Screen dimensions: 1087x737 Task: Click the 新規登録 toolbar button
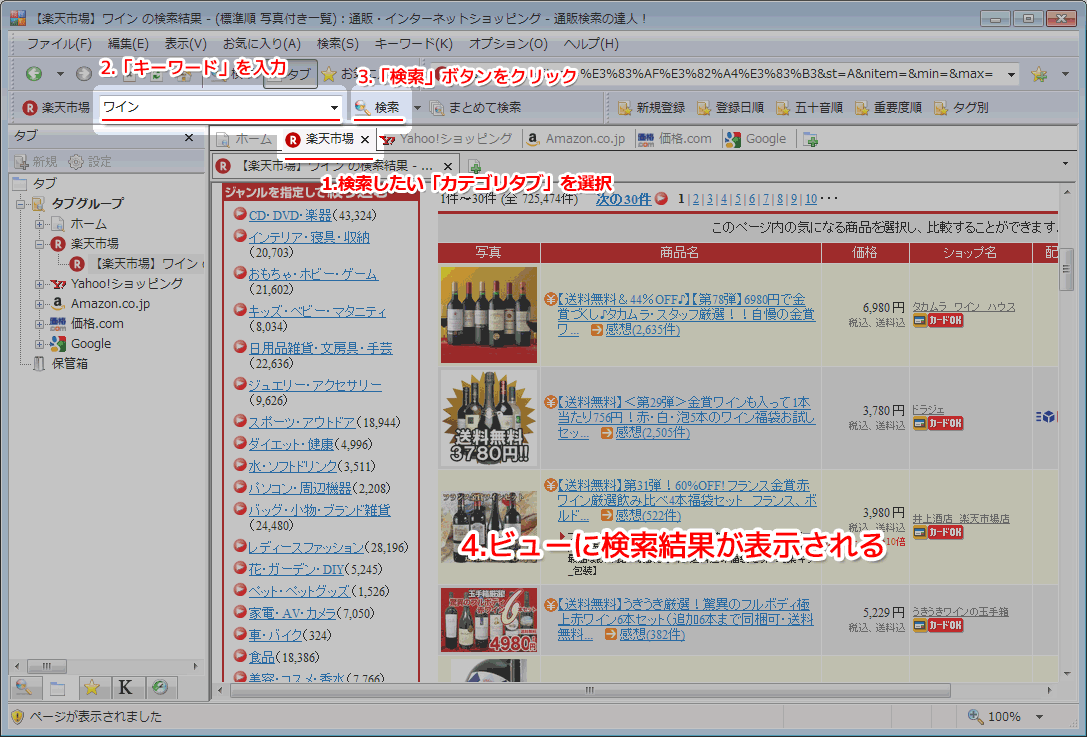(651, 107)
